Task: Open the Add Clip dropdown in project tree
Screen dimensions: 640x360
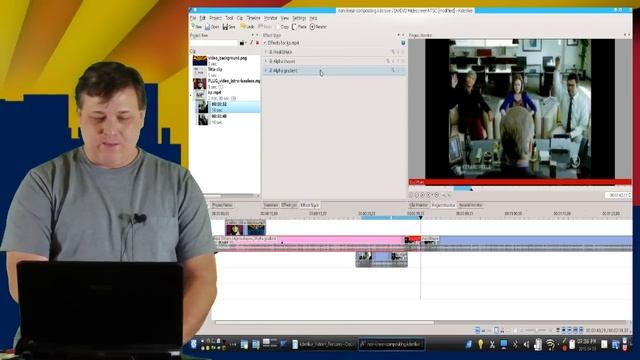Action: (243, 43)
